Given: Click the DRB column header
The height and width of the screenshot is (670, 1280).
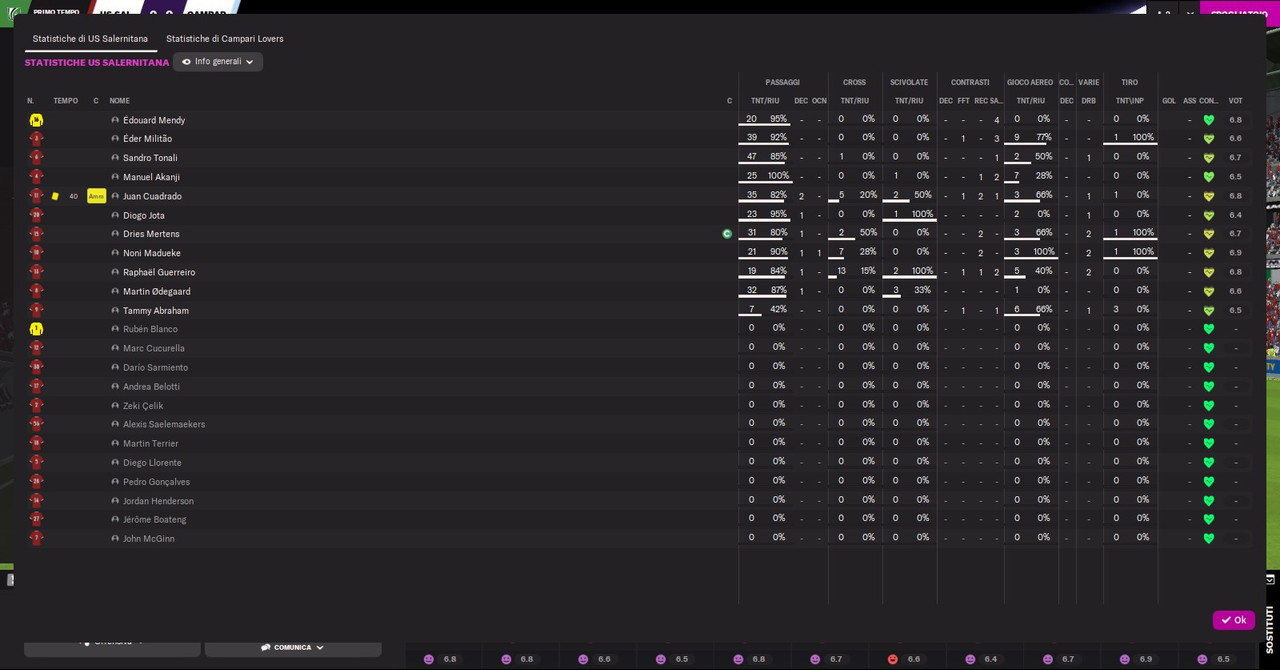Looking at the screenshot, I should click(1089, 101).
